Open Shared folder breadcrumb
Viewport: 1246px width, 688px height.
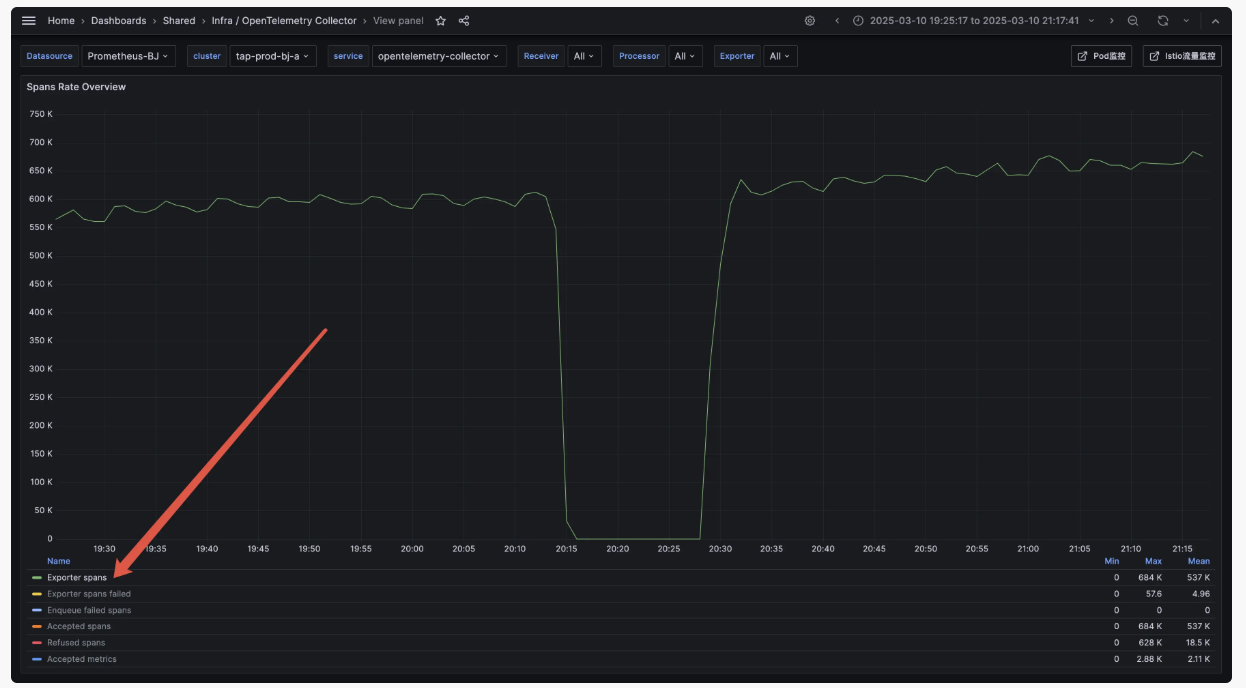tap(179, 21)
